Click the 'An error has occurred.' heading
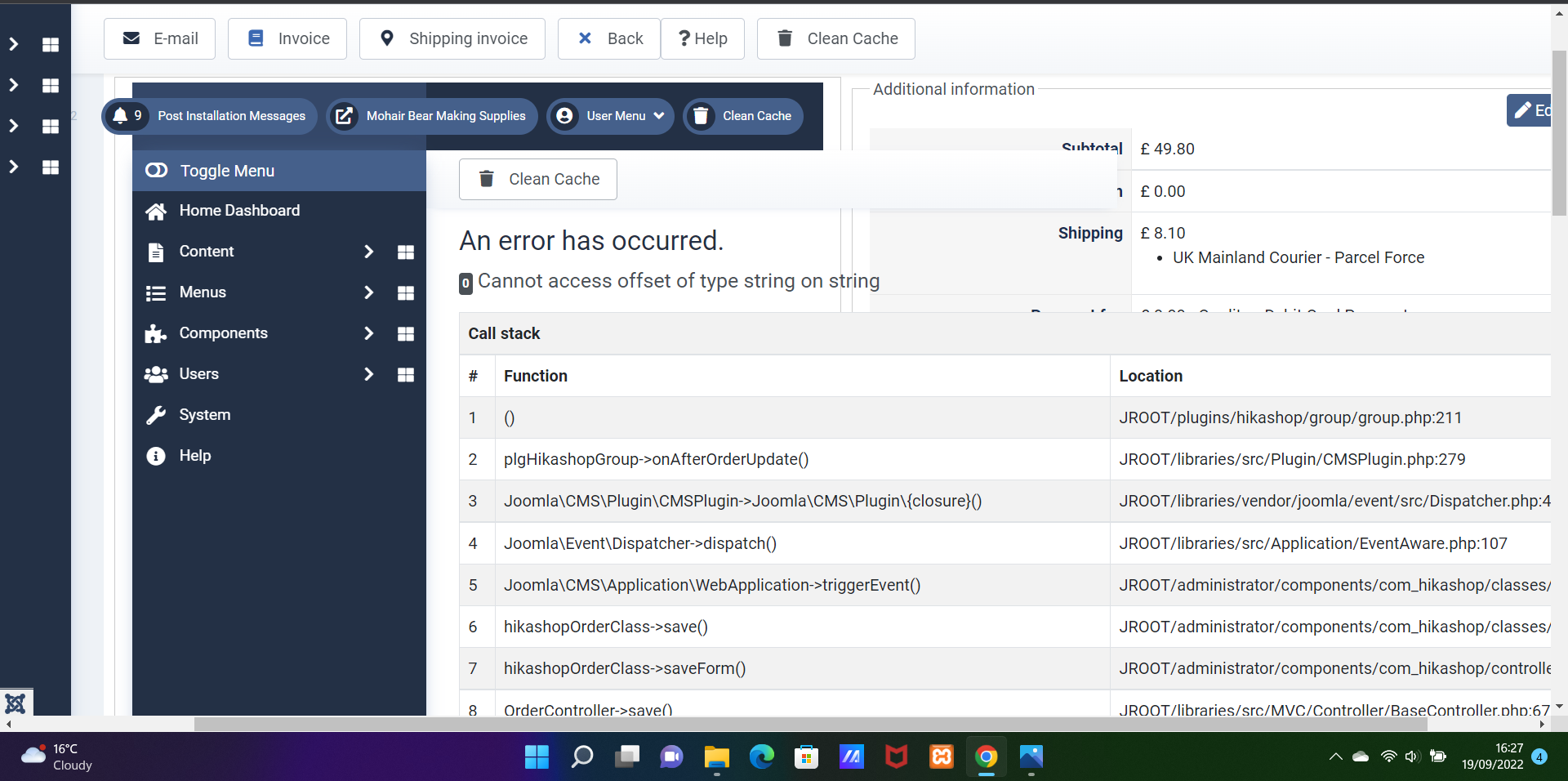 (591, 241)
